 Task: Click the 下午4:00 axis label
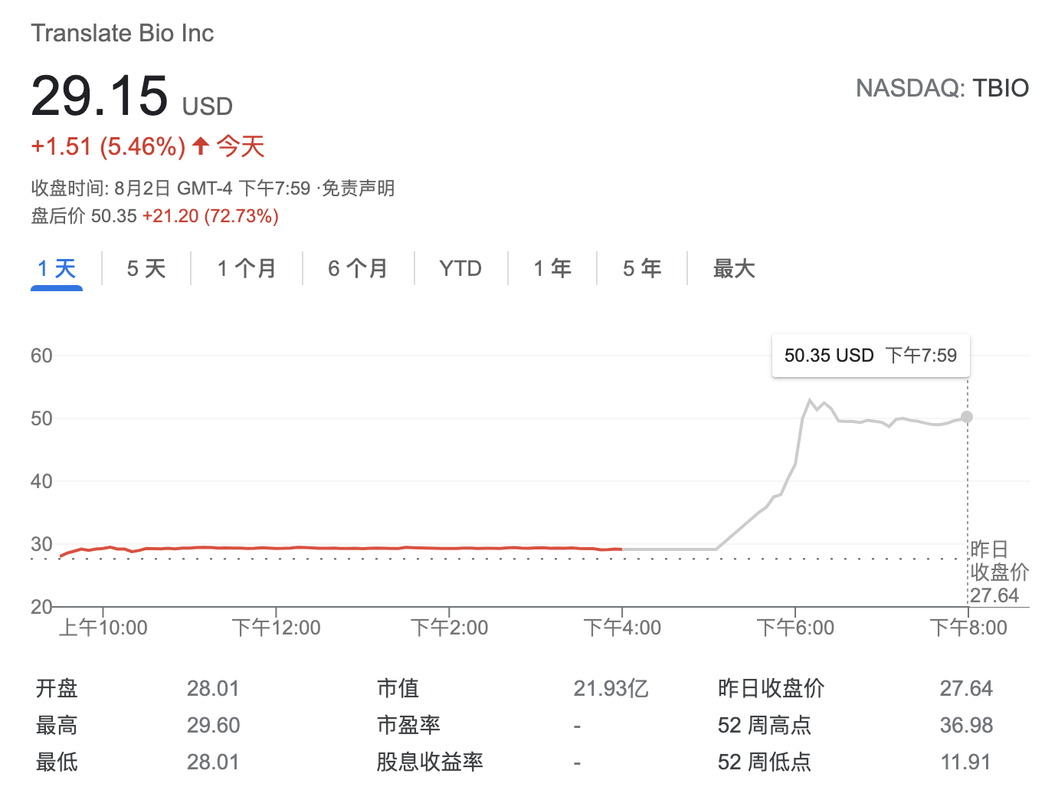(x=622, y=627)
